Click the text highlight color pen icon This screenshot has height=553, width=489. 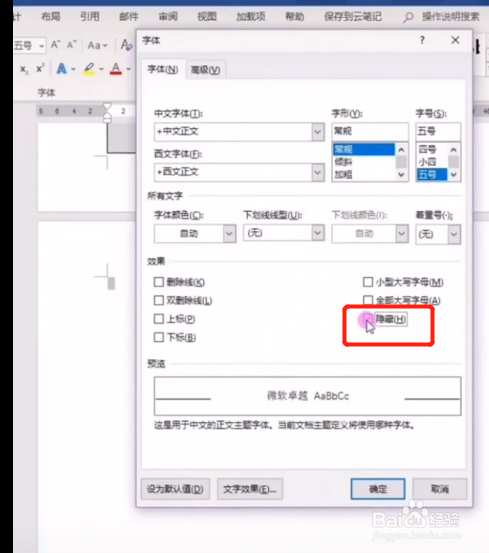(x=89, y=68)
